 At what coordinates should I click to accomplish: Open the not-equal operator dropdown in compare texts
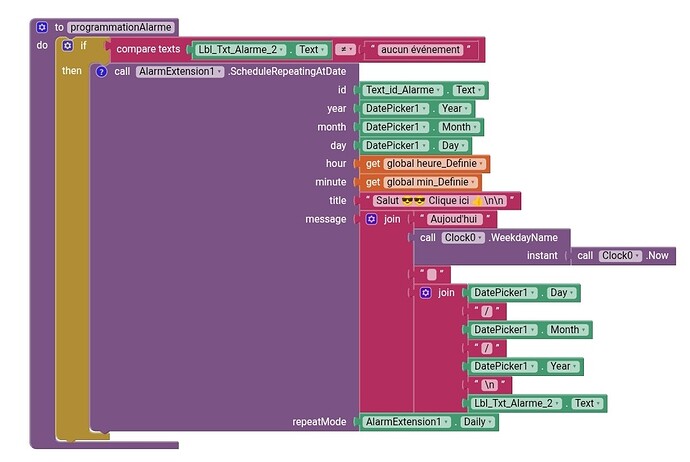coord(343,49)
